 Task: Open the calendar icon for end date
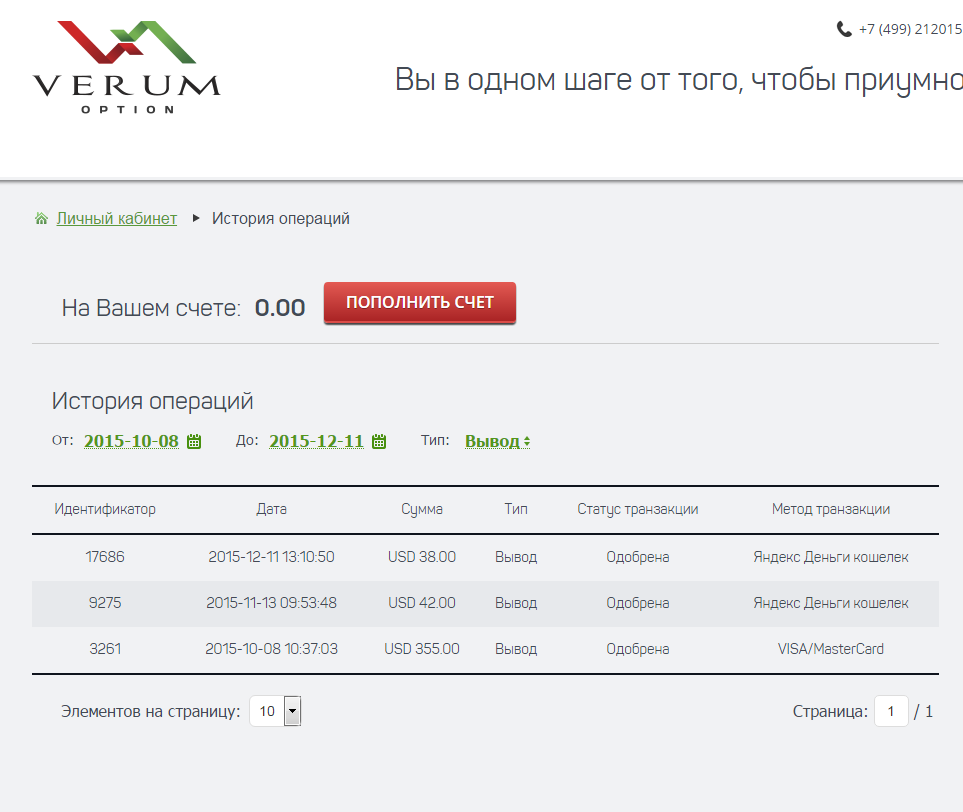click(379, 441)
